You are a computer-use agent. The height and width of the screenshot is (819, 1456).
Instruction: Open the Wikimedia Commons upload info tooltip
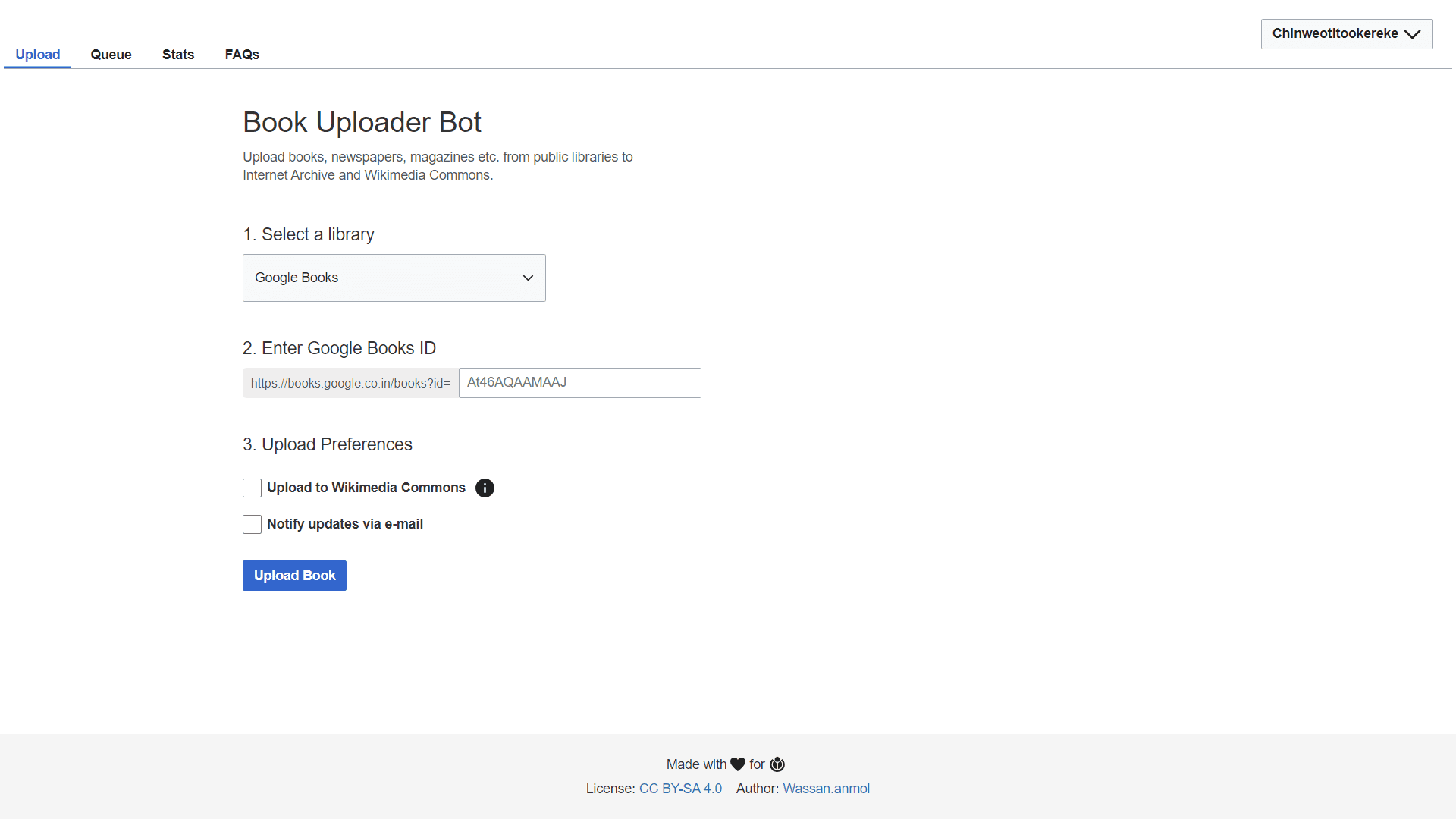click(x=485, y=488)
